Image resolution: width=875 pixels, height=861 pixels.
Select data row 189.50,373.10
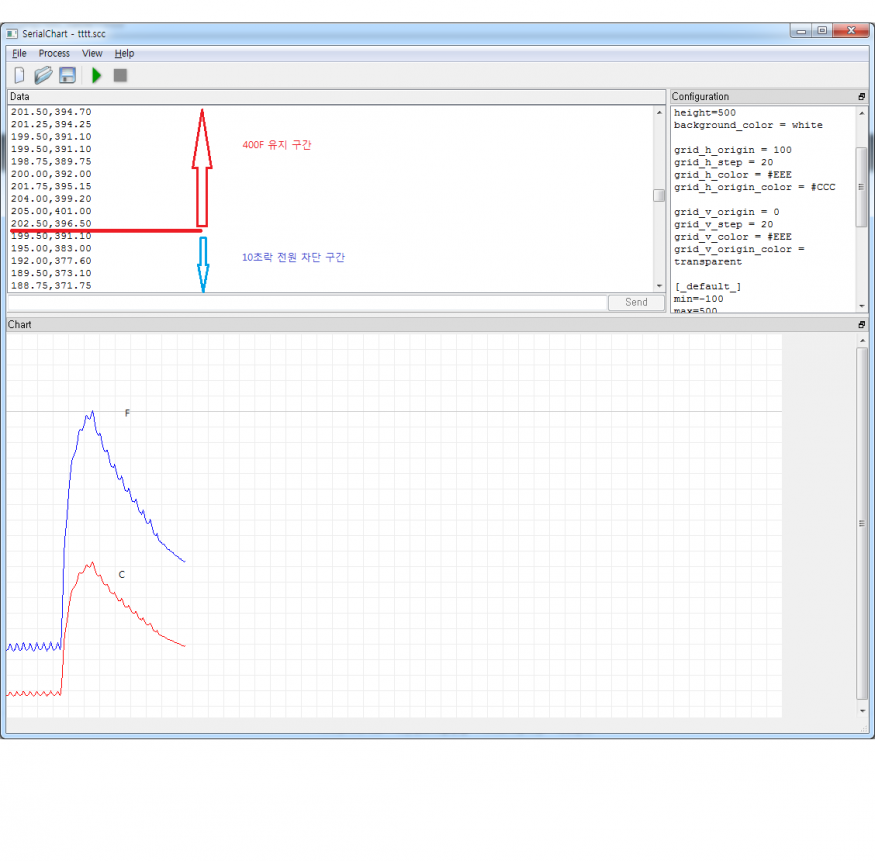point(51,273)
